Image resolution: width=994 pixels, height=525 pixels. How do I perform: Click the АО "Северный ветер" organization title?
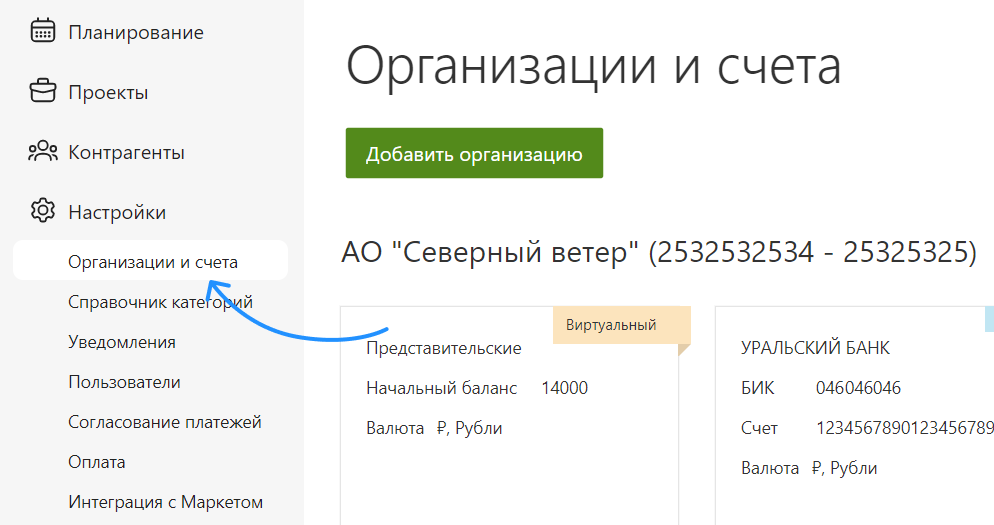pyautogui.click(x=658, y=253)
